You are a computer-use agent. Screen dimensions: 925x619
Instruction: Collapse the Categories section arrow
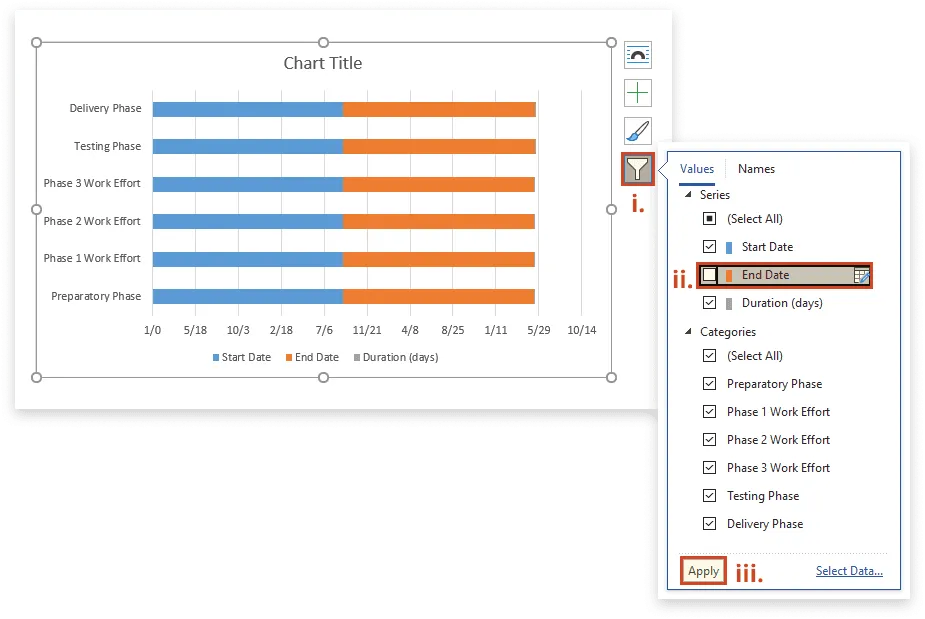tap(688, 332)
